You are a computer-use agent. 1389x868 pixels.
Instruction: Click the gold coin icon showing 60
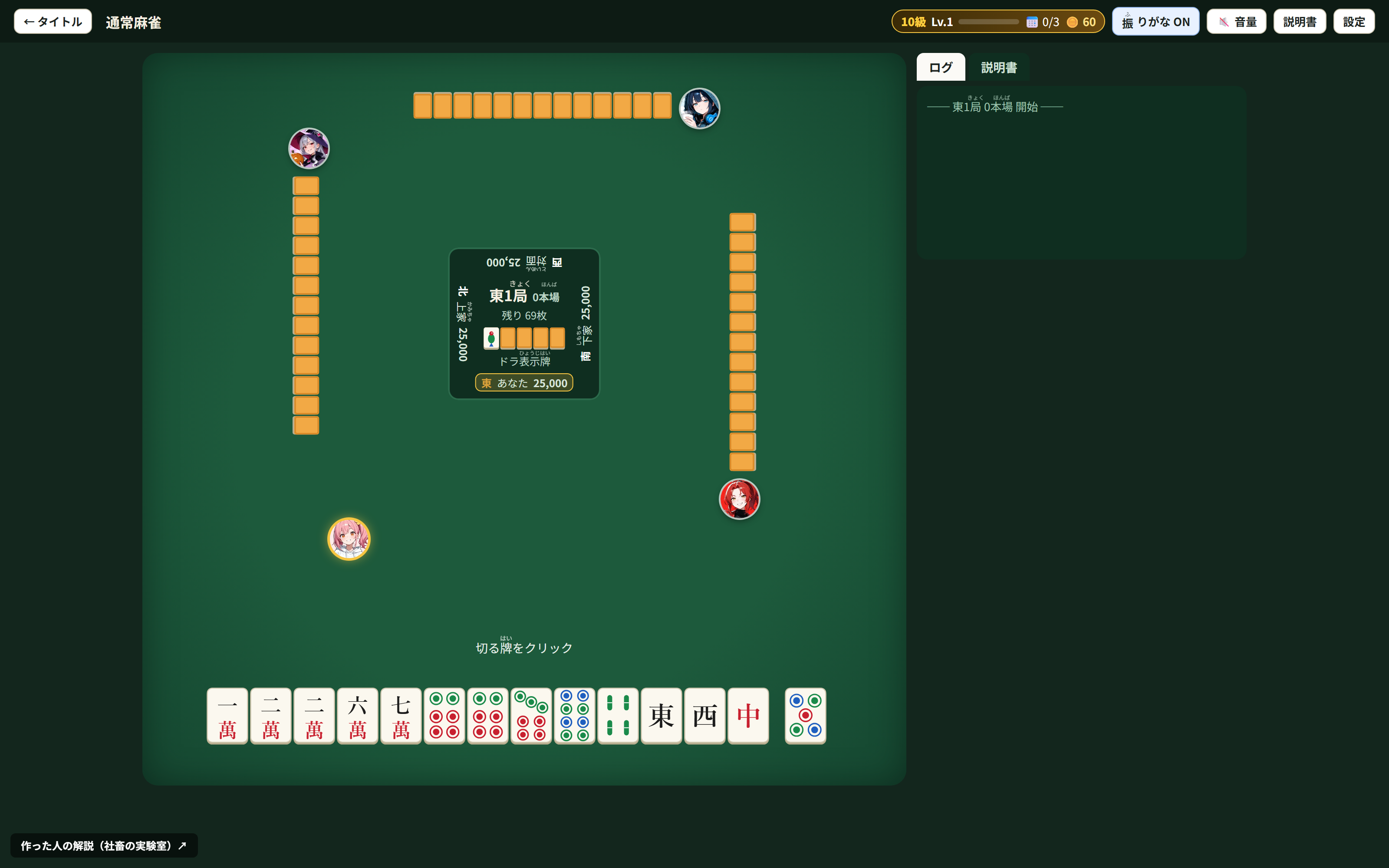point(1072,23)
